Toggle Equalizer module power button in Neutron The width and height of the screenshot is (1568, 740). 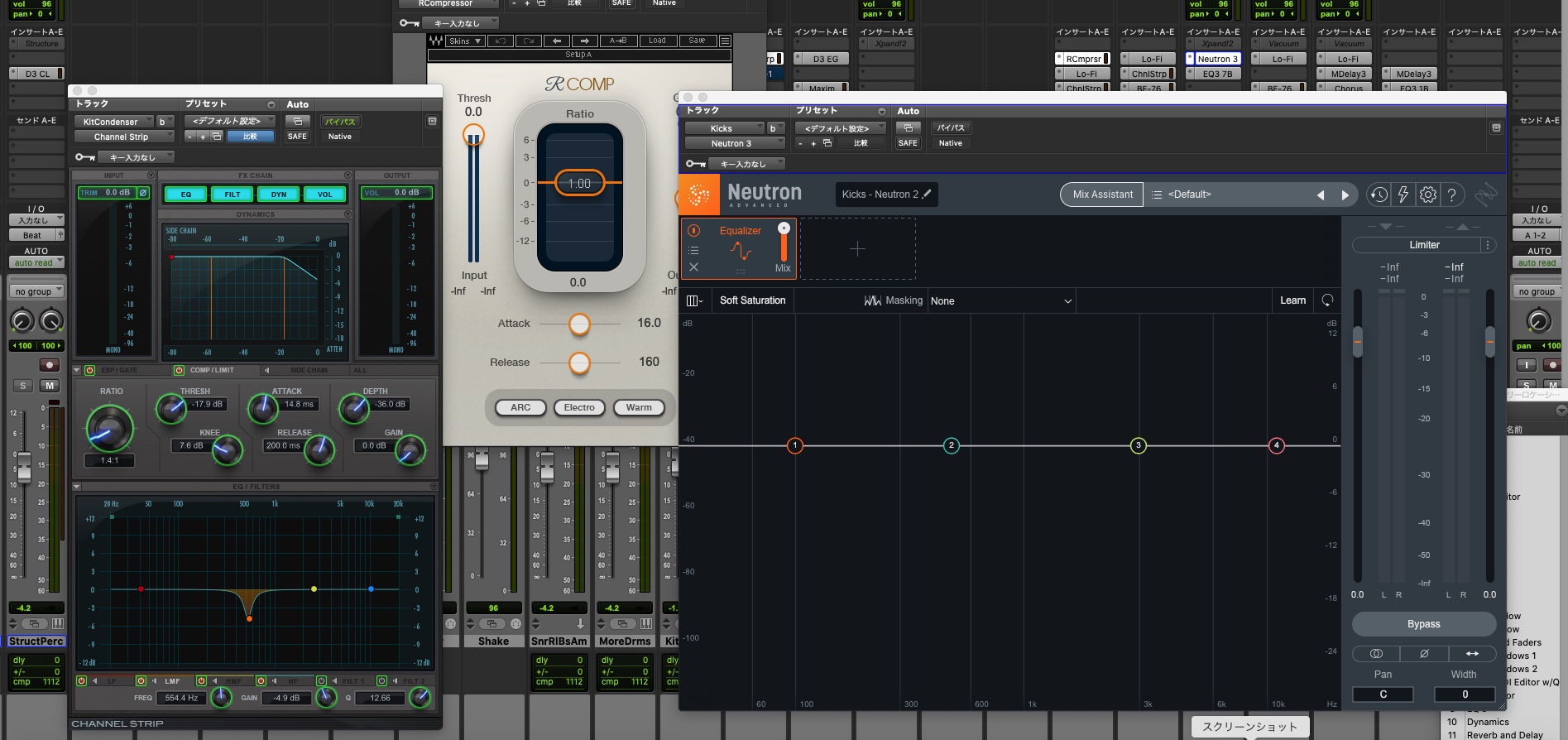[x=693, y=230]
